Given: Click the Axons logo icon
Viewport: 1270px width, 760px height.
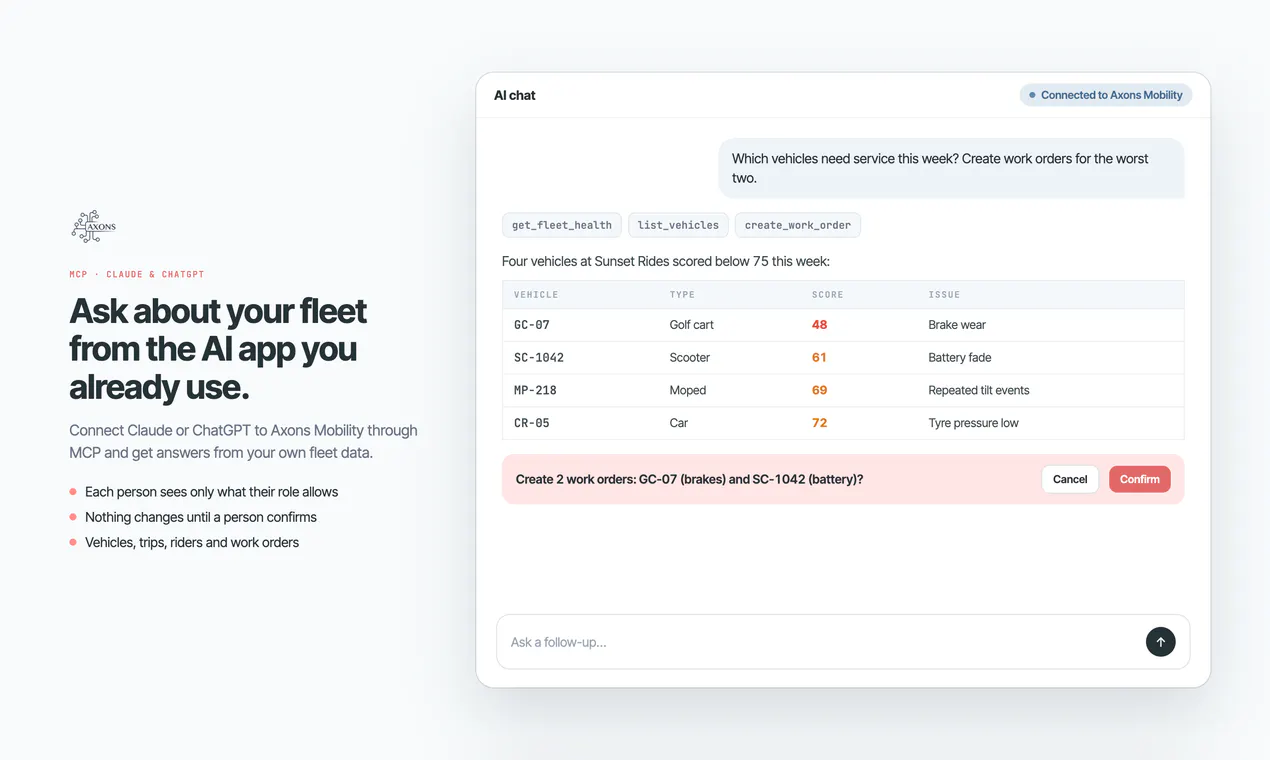Looking at the screenshot, I should 94,227.
